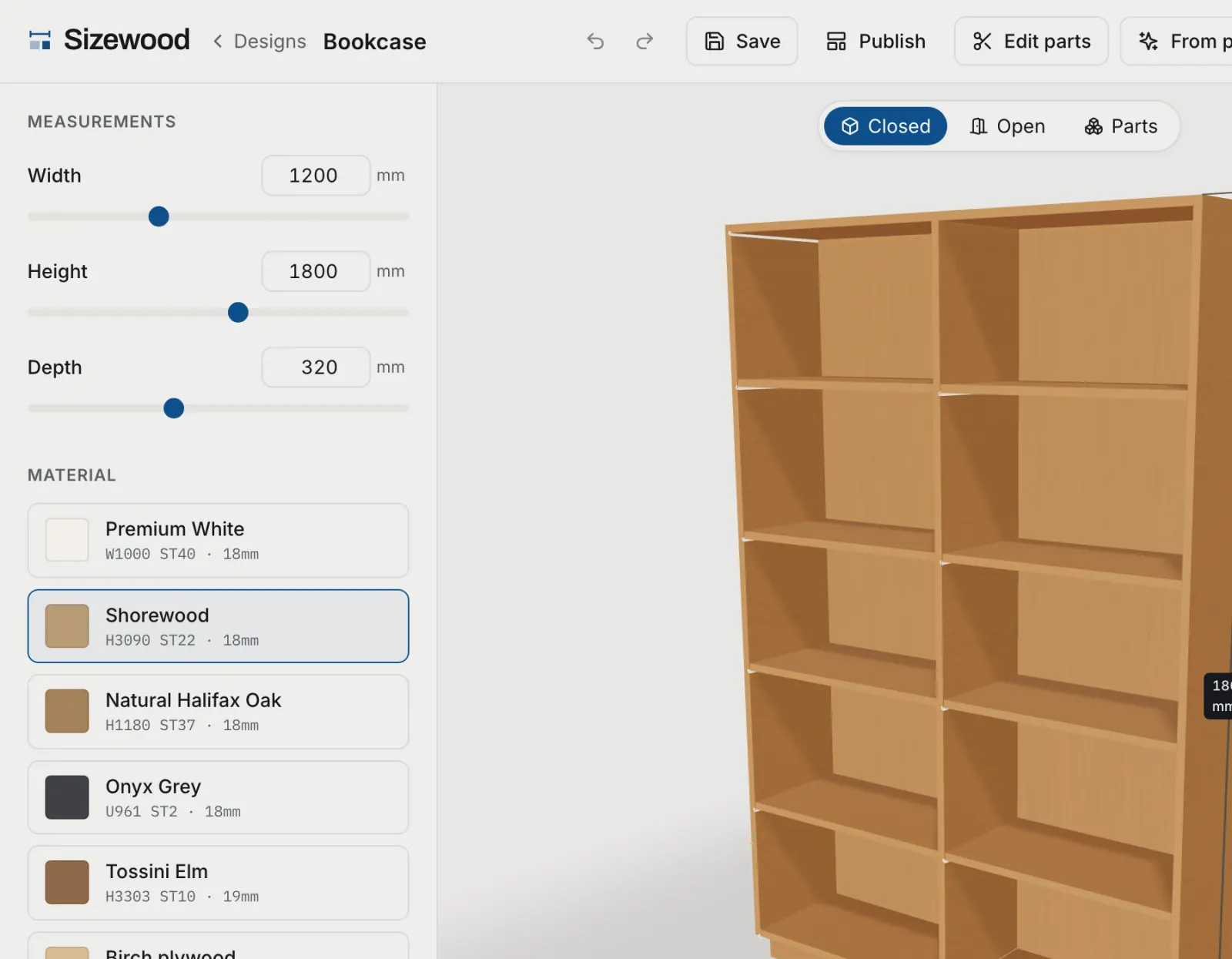Click the Width value input field
1232x959 pixels.
(316, 176)
